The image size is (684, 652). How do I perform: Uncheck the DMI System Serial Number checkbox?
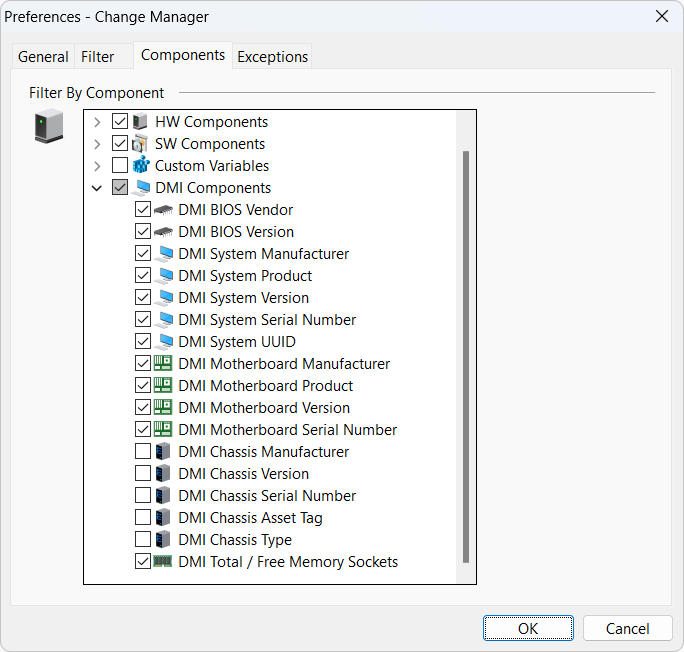coord(142,320)
